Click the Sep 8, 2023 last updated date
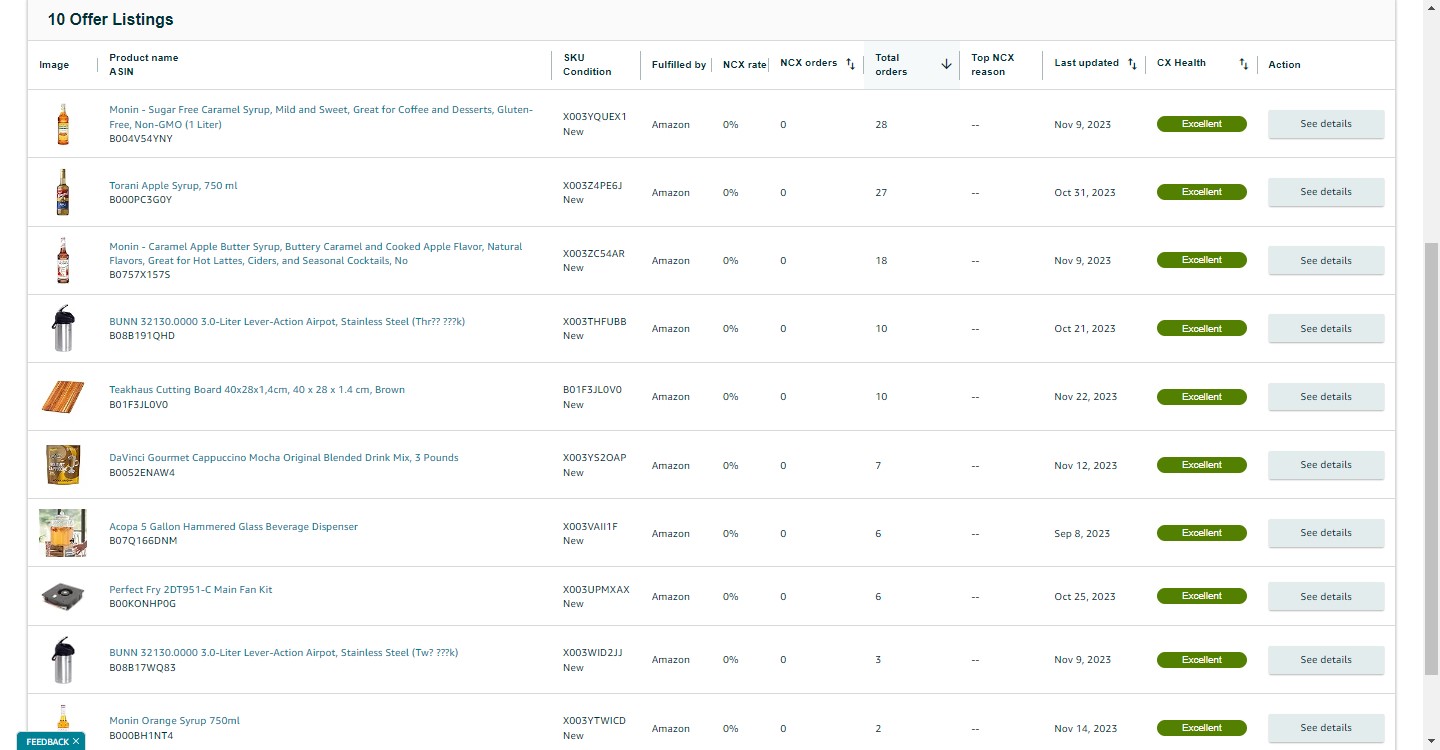The height and width of the screenshot is (750, 1440). click(x=1082, y=534)
